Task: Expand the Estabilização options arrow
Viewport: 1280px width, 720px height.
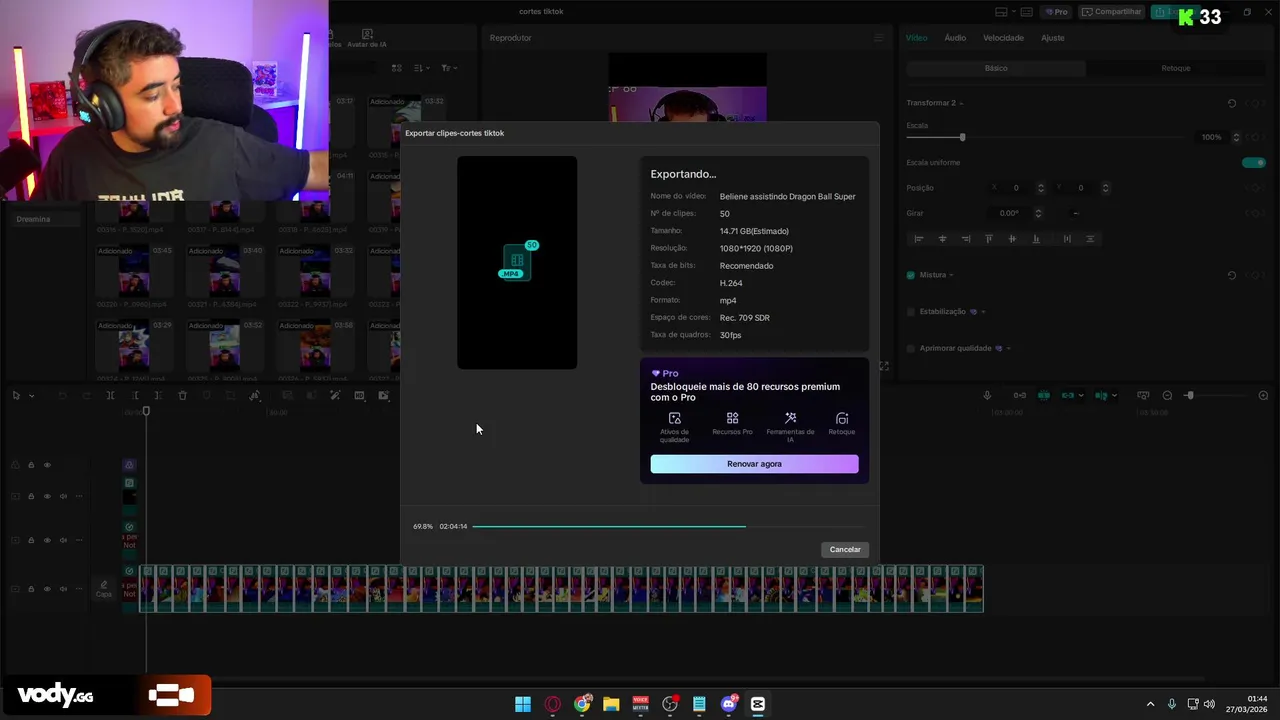Action: (x=984, y=312)
